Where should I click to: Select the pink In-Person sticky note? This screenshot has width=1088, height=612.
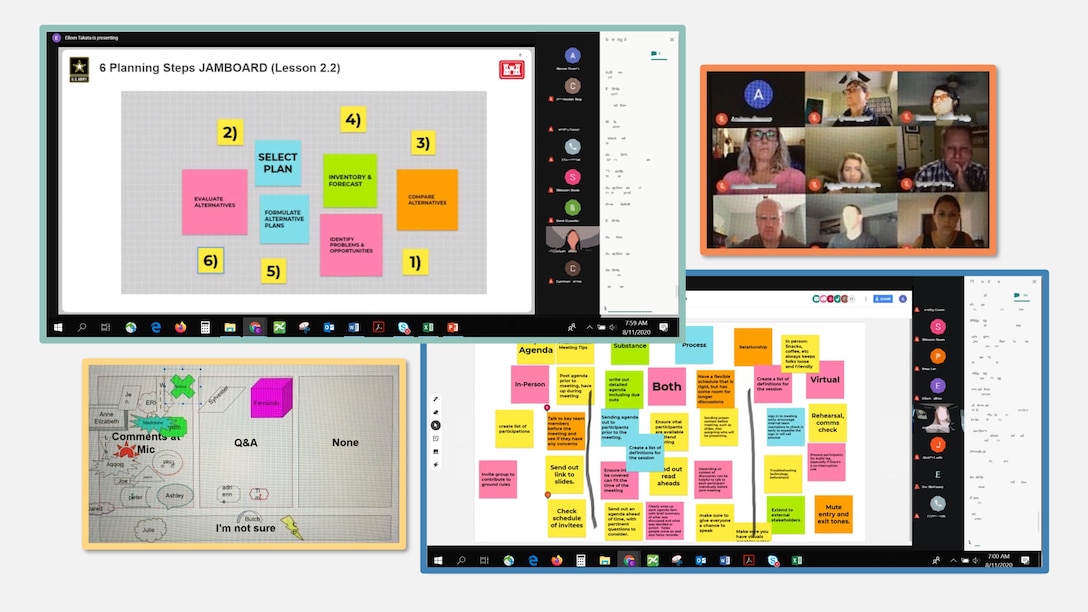[530, 384]
